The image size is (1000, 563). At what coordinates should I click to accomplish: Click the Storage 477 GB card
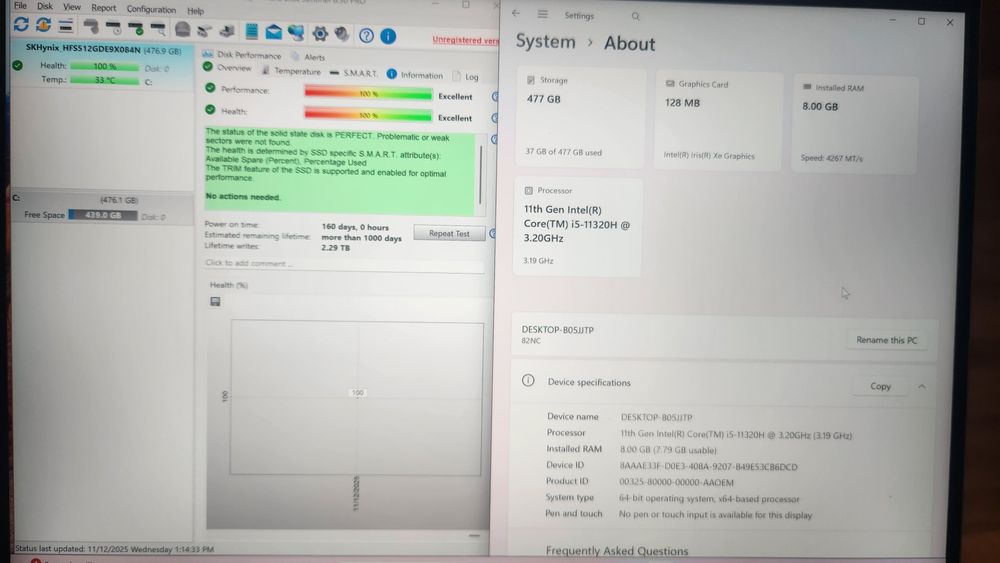(x=579, y=117)
